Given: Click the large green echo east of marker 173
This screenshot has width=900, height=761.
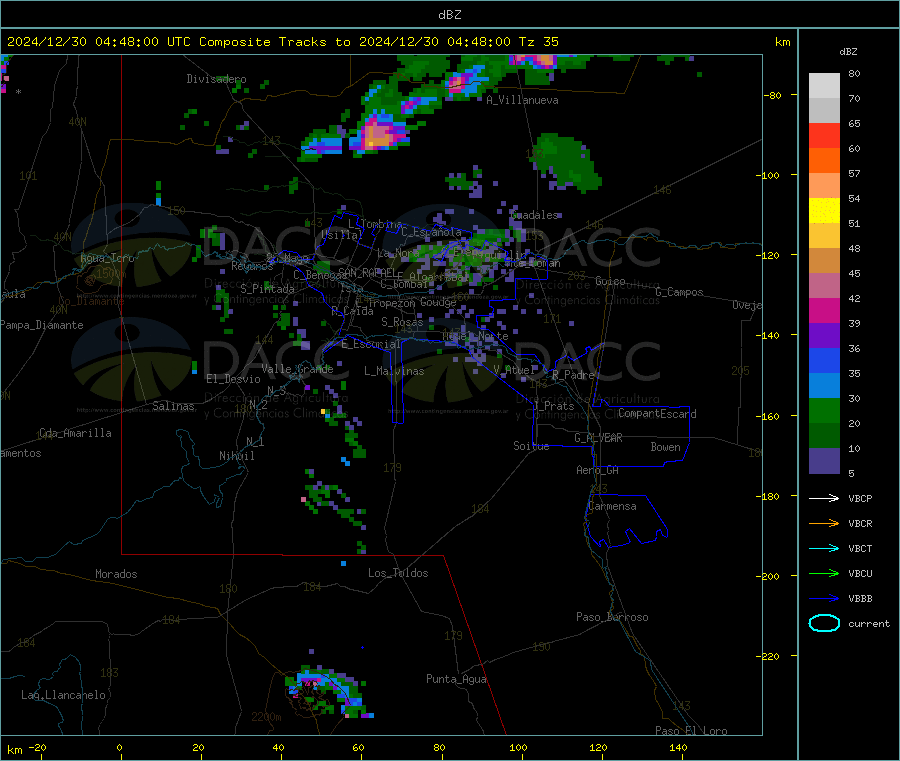Looking at the screenshot, I should click(x=568, y=162).
